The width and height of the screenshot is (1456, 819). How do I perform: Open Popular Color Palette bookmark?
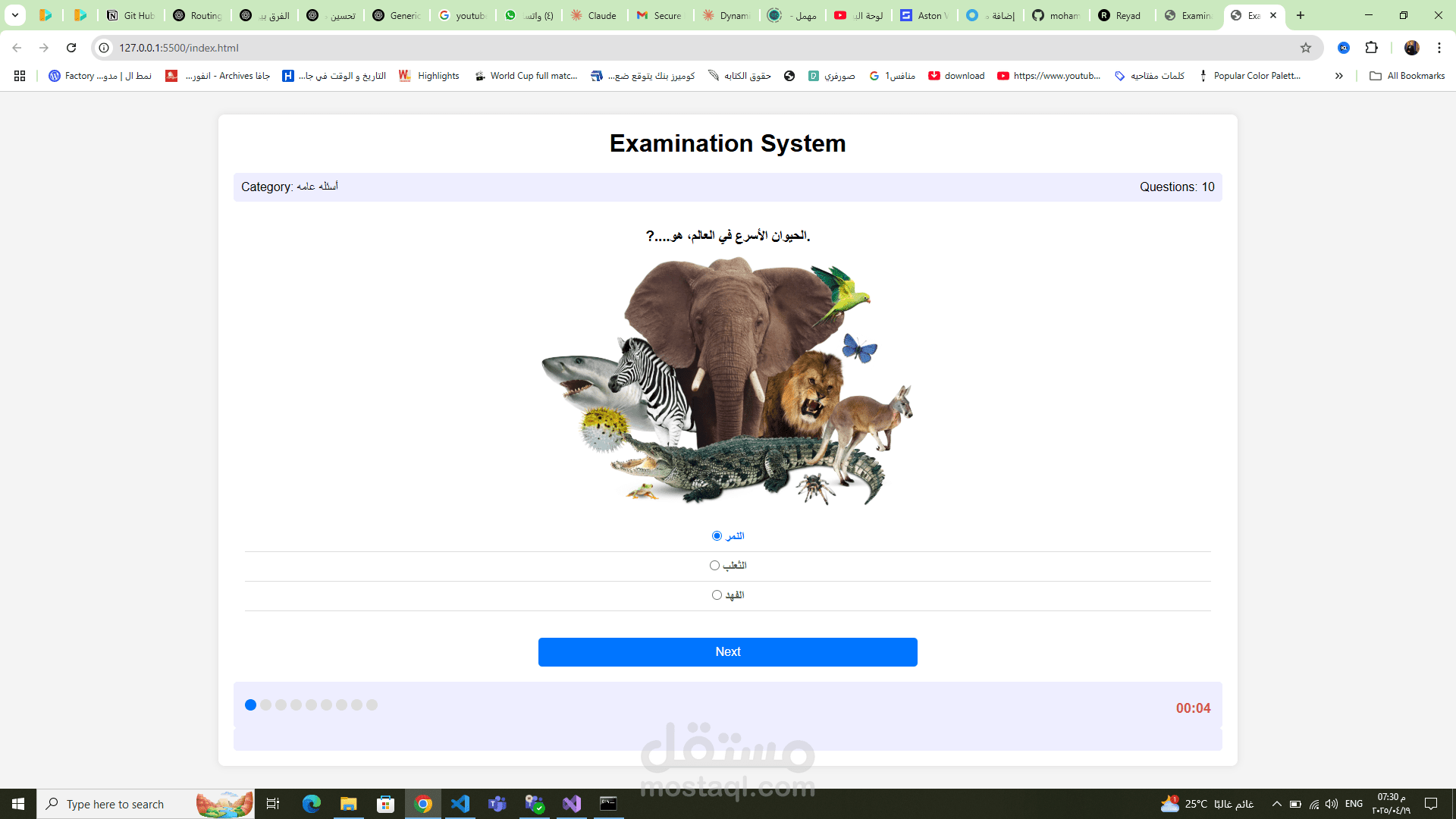(x=1250, y=76)
